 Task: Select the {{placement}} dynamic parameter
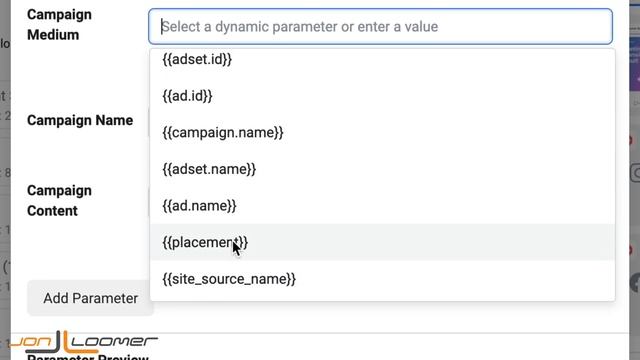pyautogui.click(x=382, y=242)
